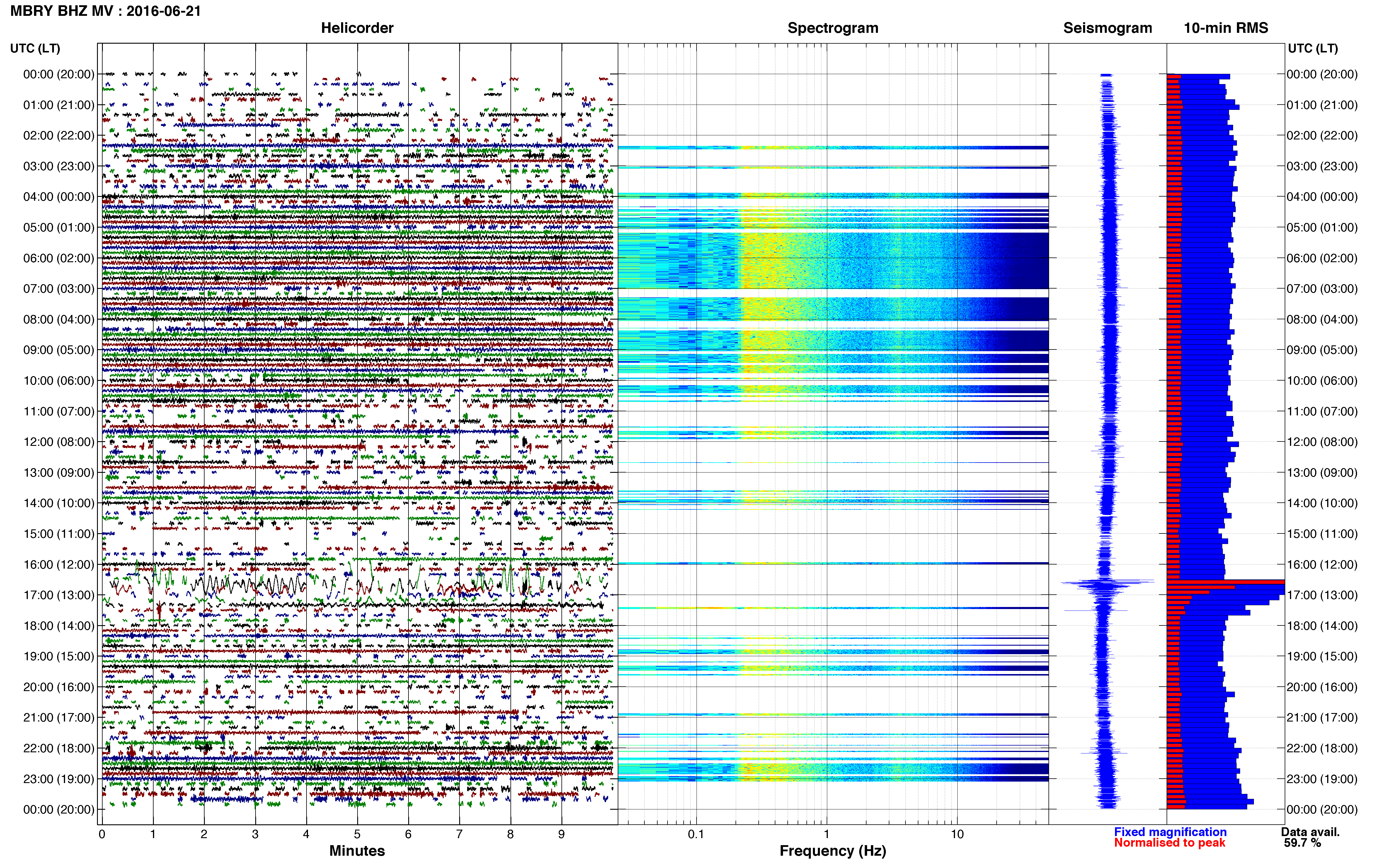Image resolution: width=1389 pixels, height=868 pixels.
Task: Click the 'Normalised to peak' legend text
Action: pyautogui.click(x=1170, y=843)
